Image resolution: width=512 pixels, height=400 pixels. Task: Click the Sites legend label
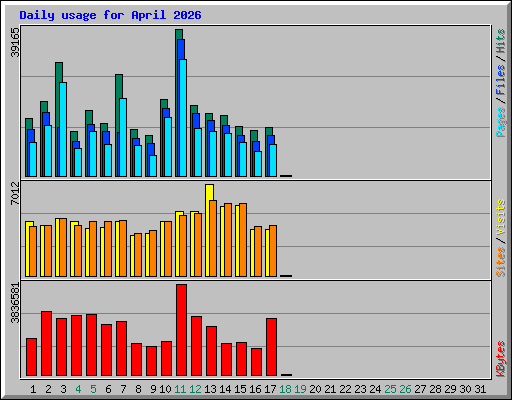[x=501, y=262]
